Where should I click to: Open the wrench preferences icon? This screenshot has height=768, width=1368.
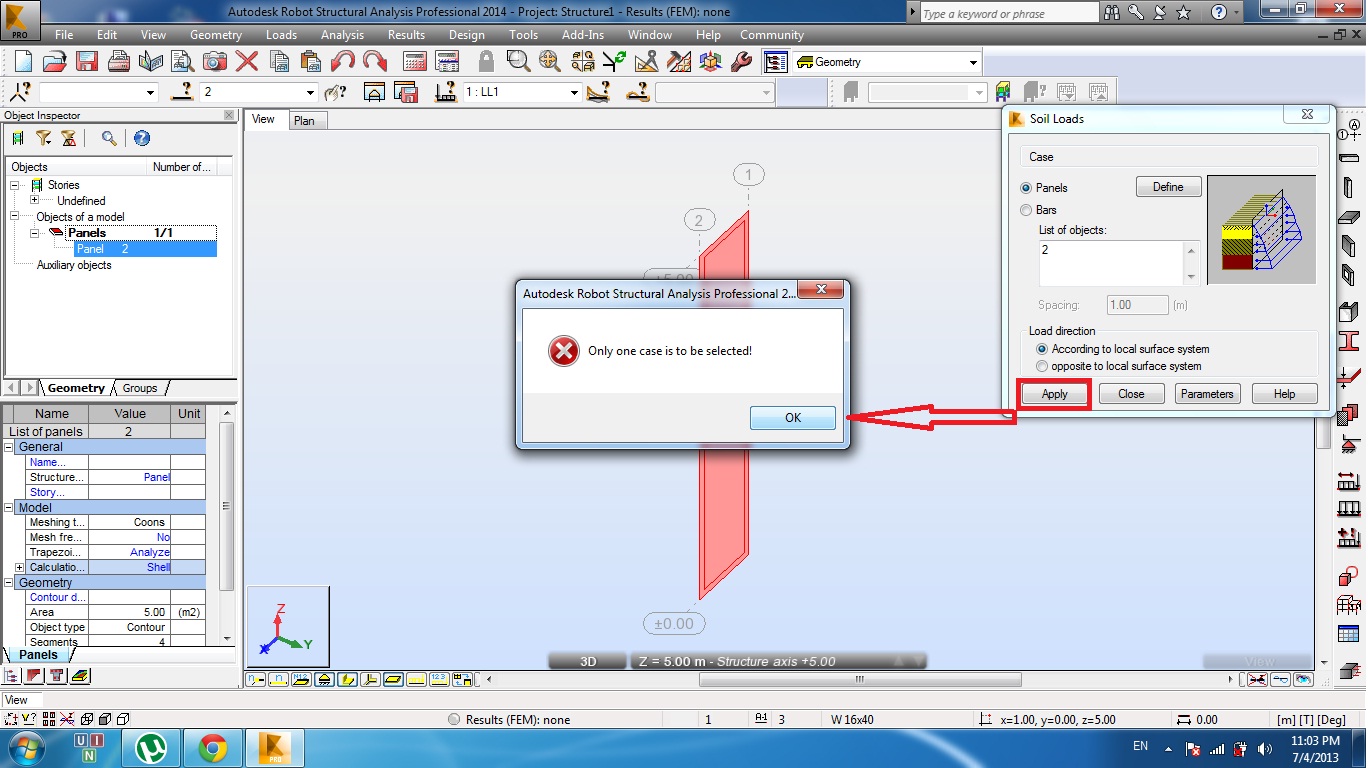[741, 61]
